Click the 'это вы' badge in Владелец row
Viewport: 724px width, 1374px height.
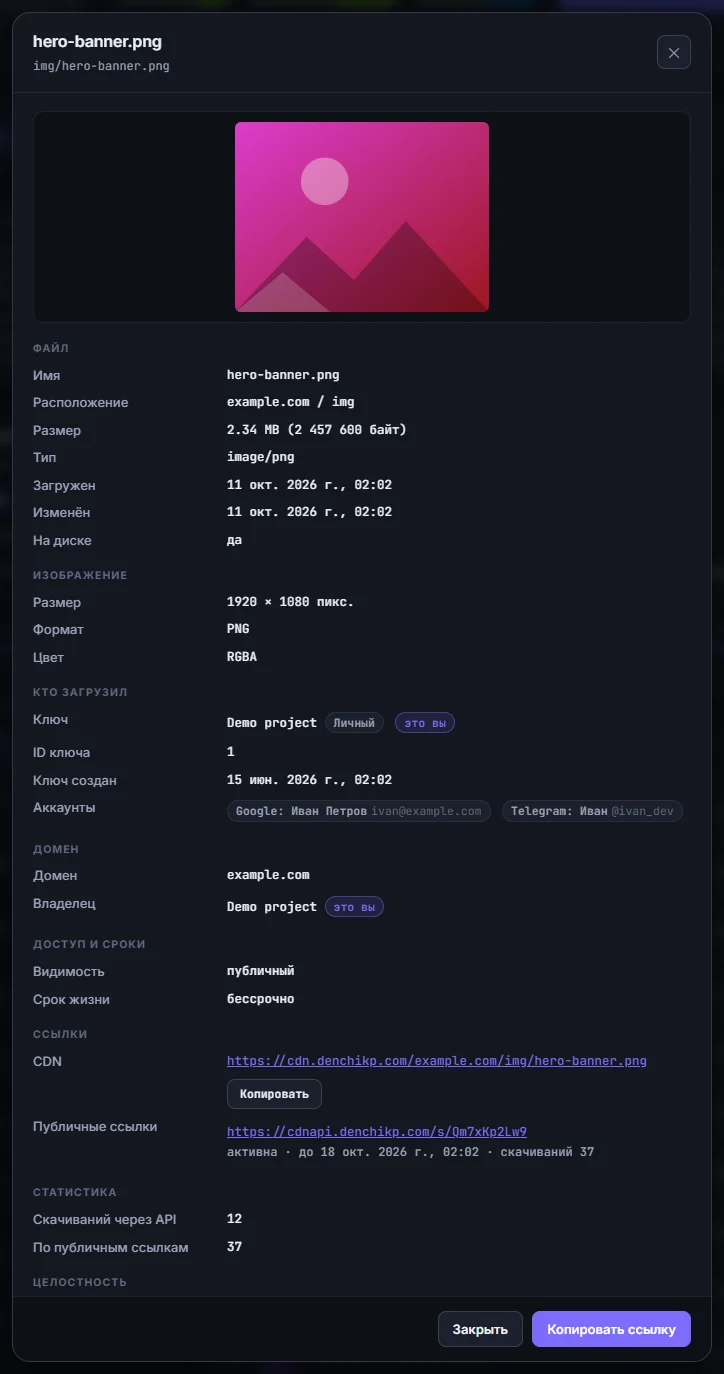click(354, 907)
